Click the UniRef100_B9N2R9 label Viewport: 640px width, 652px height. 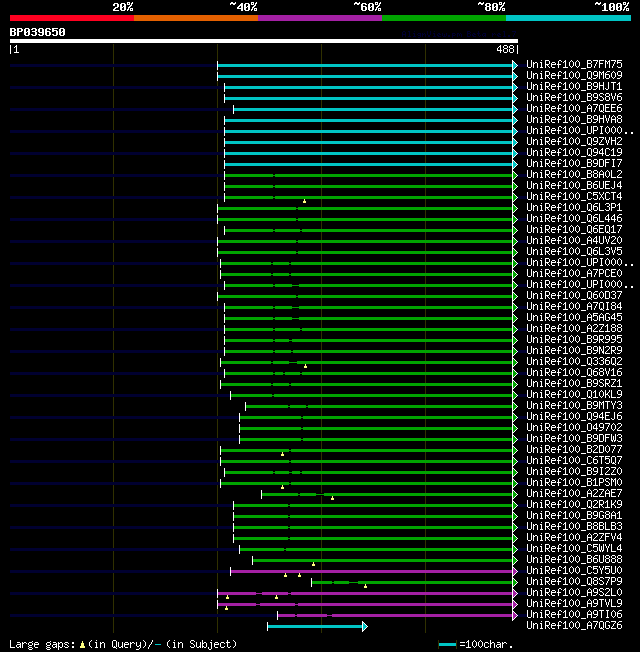click(574, 351)
